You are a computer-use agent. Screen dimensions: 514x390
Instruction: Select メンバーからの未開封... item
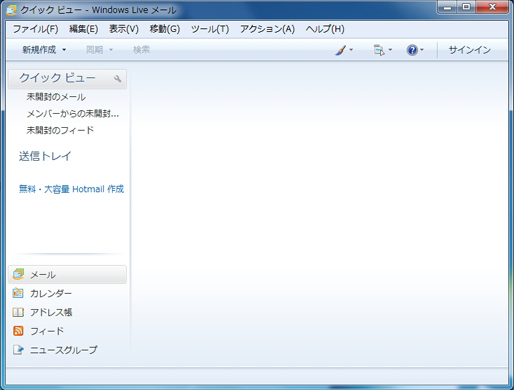pyautogui.click(x=73, y=114)
